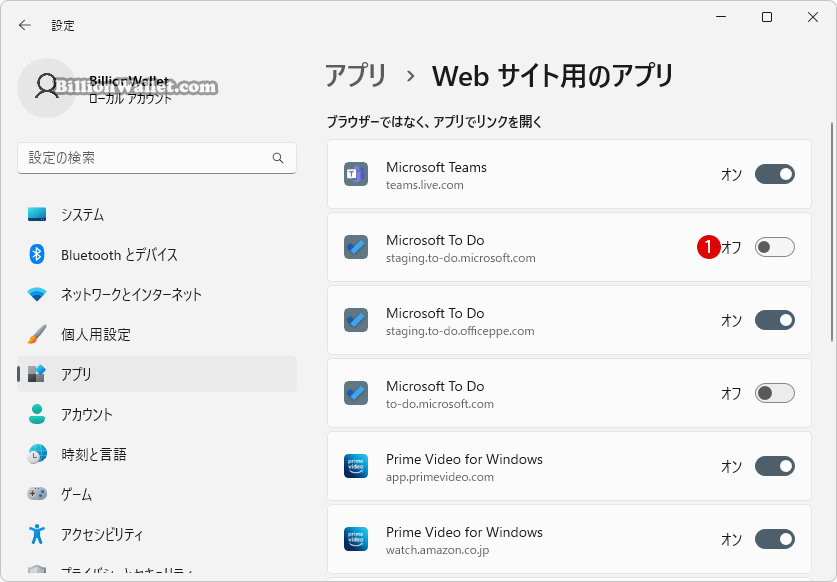Click the Microsoft Teams app icon
Screen dimensions: 837x582
pos(356,174)
